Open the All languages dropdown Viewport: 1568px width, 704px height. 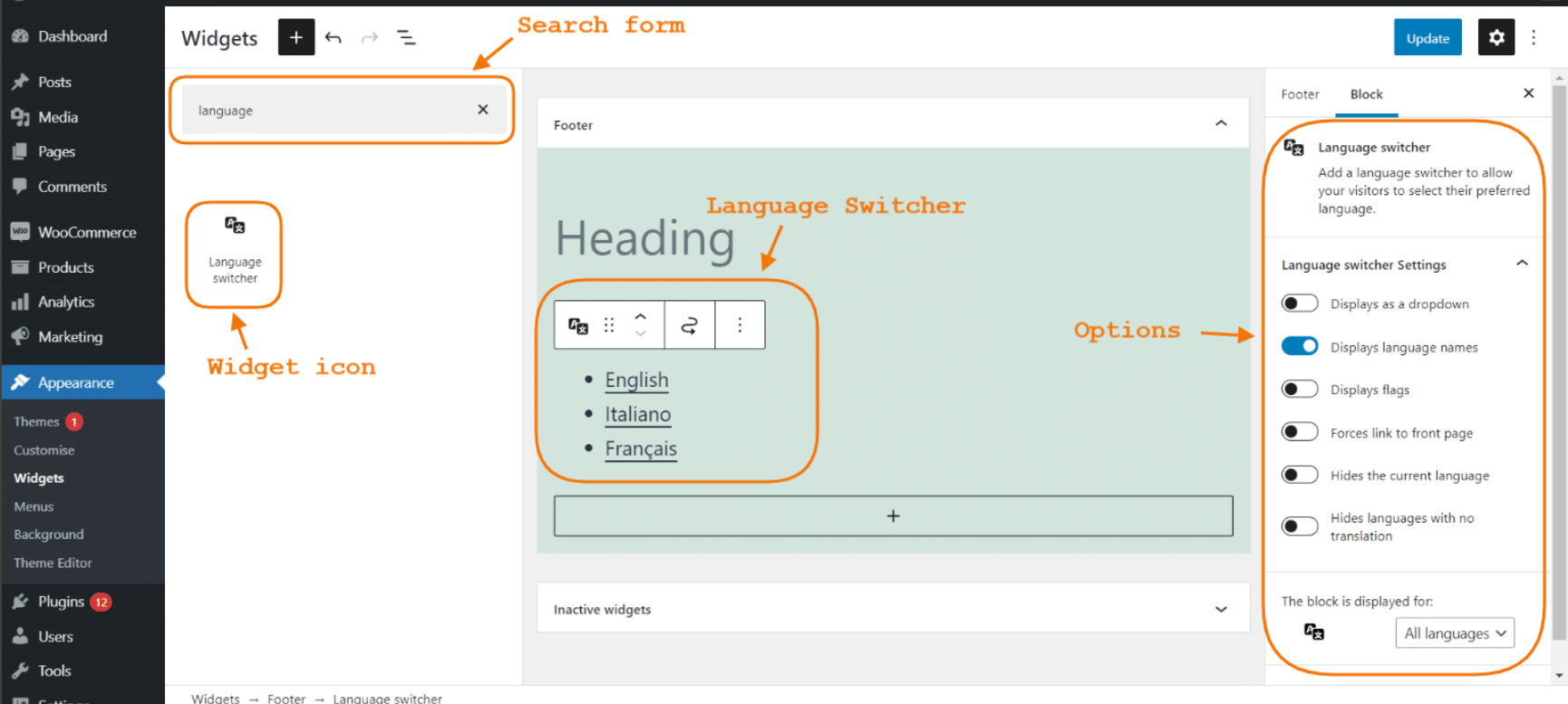[x=1455, y=633]
